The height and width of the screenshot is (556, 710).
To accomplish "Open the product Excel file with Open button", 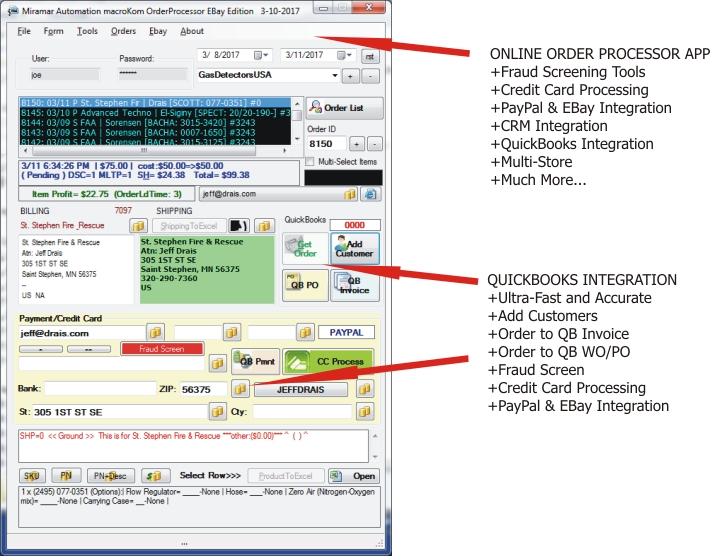I will 354,476.
